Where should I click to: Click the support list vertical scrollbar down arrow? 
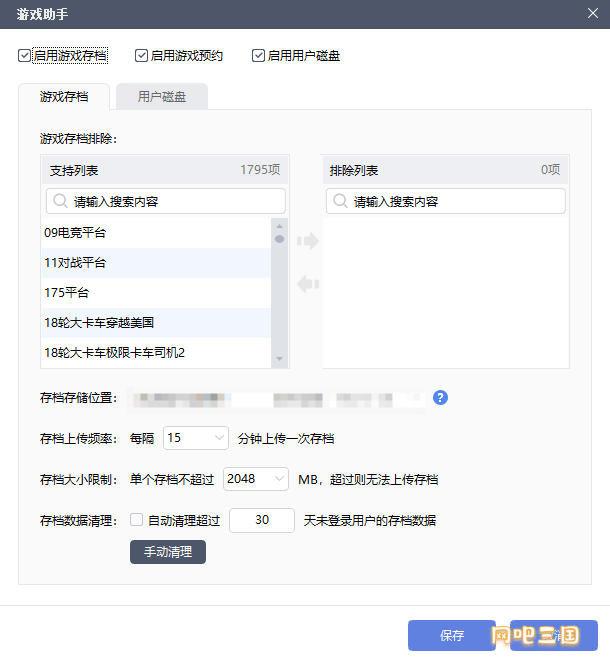(280, 360)
